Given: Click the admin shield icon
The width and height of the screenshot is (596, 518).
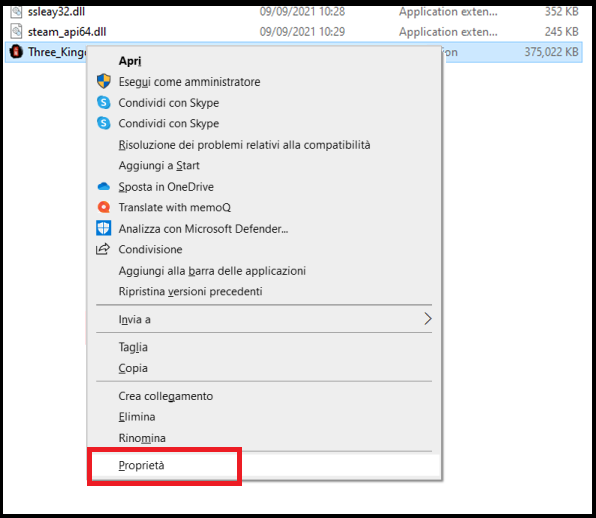Looking at the screenshot, I should 103,81.
